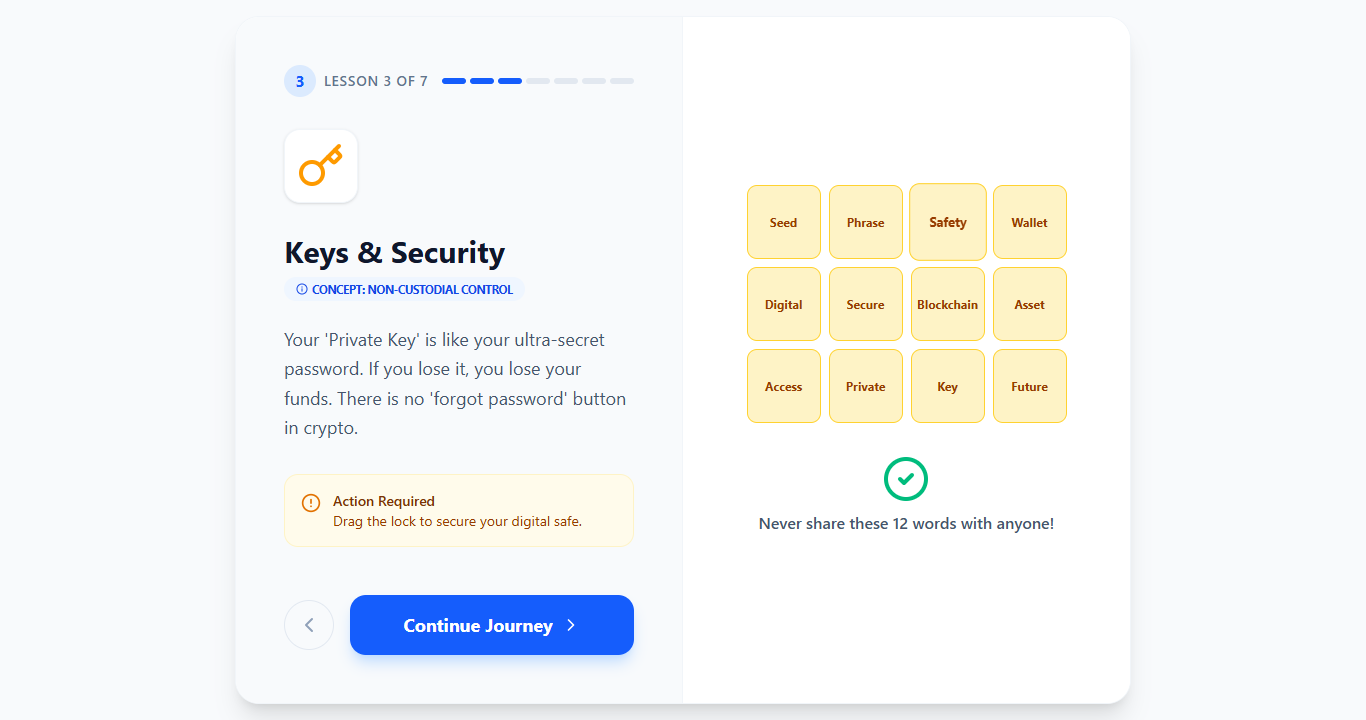The image size is (1366, 720).
Task: Click the Action Required warning icon
Action: 311,503
